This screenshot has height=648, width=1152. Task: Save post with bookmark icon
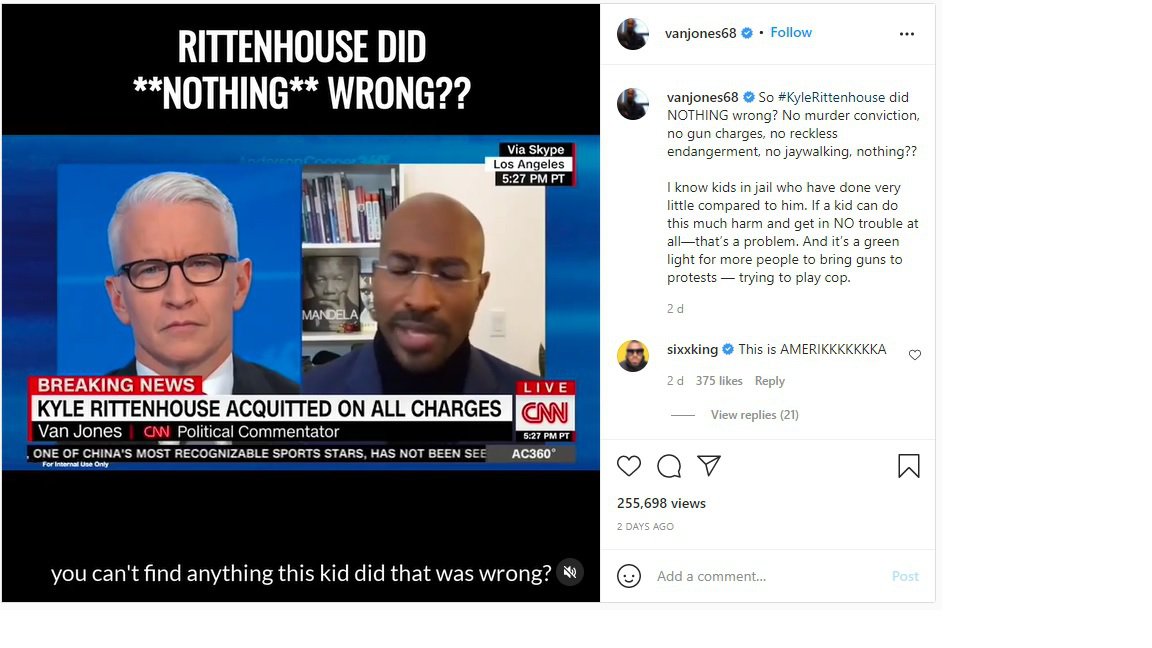[909, 466]
